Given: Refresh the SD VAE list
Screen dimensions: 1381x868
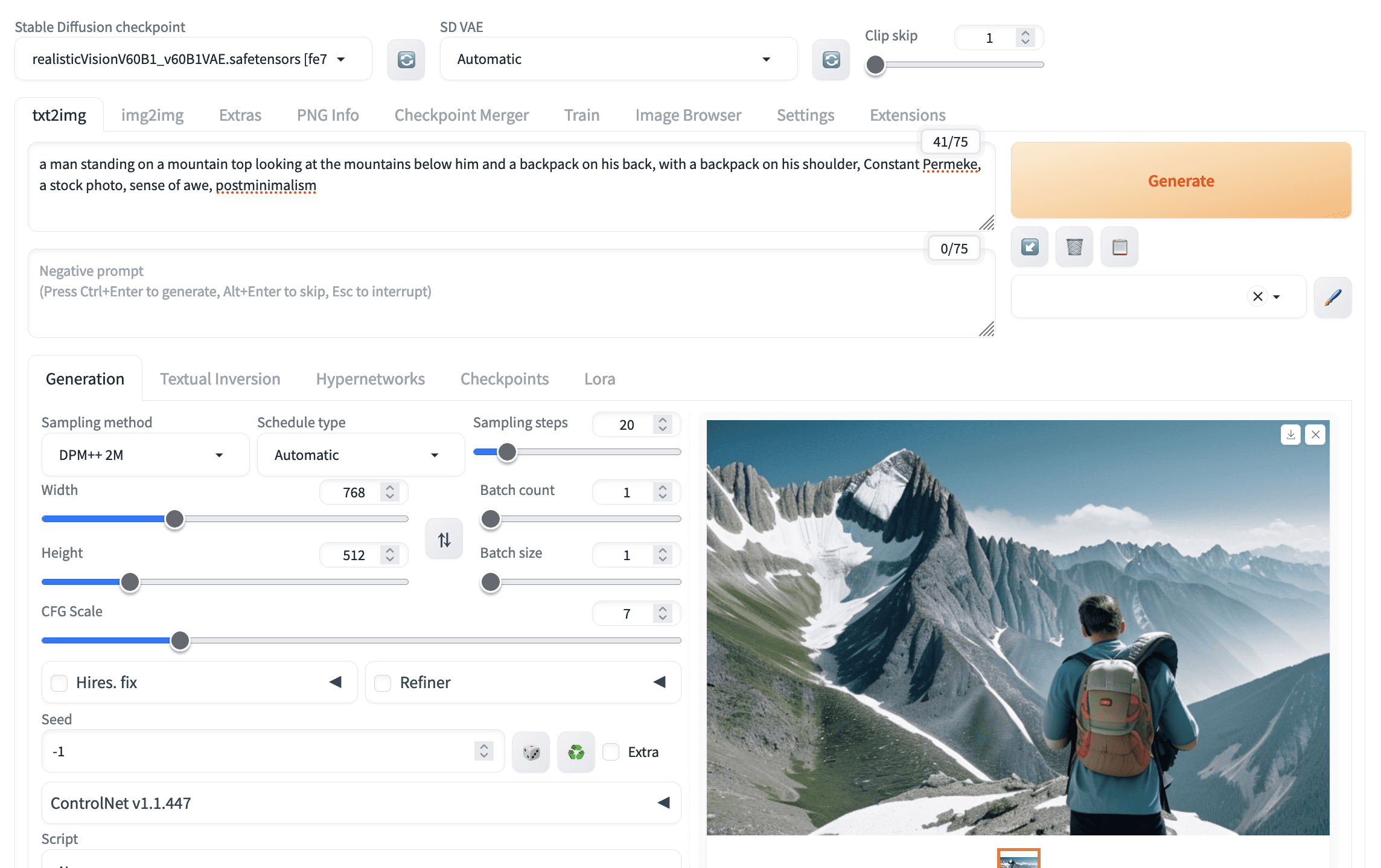Looking at the screenshot, I should (831, 59).
